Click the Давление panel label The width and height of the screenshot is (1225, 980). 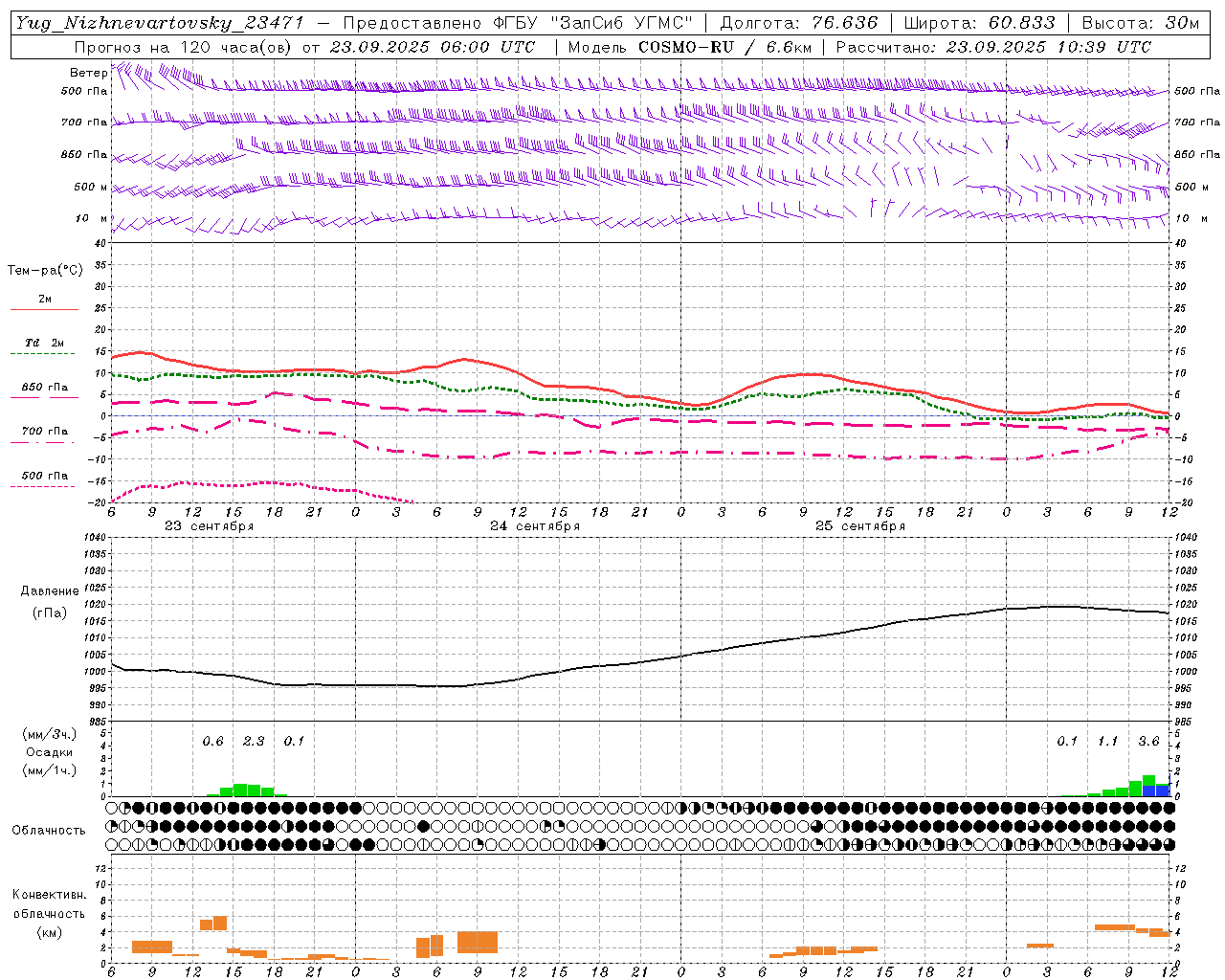pyautogui.click(x=50, y=591)
